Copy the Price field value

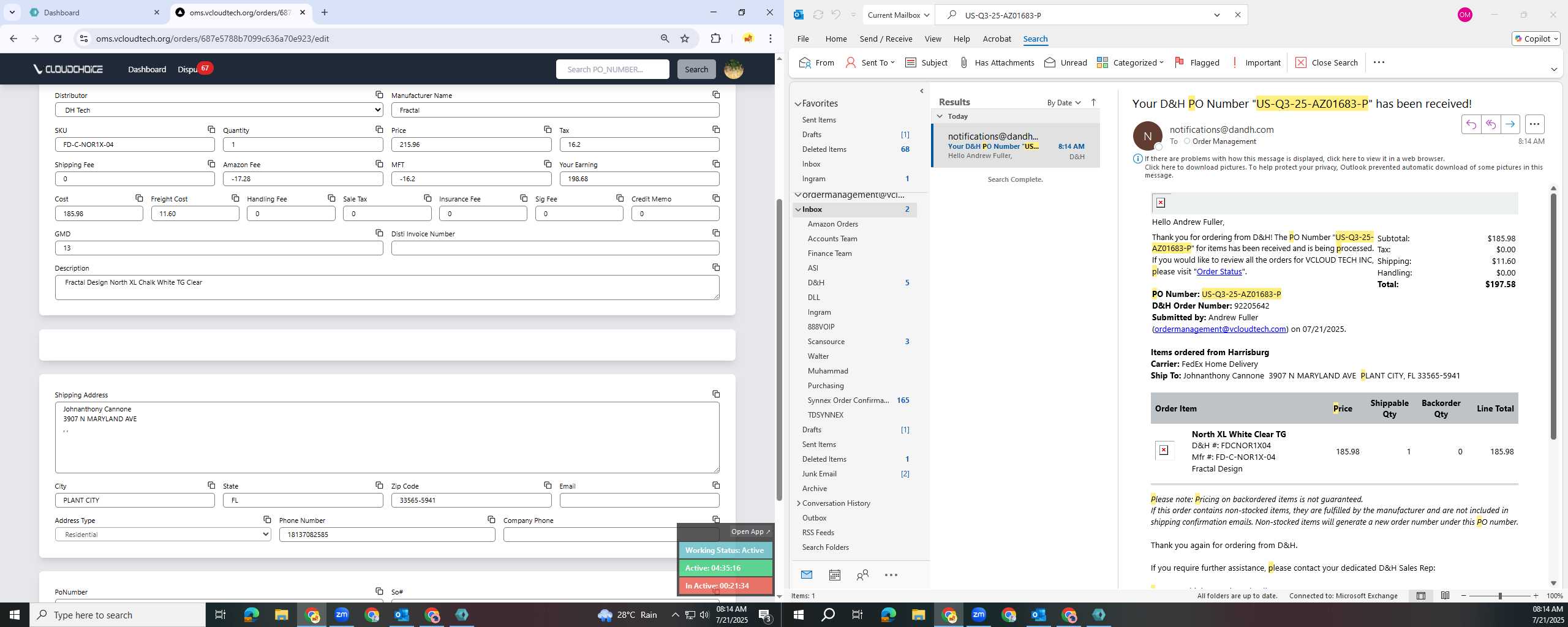pos(548,129)
